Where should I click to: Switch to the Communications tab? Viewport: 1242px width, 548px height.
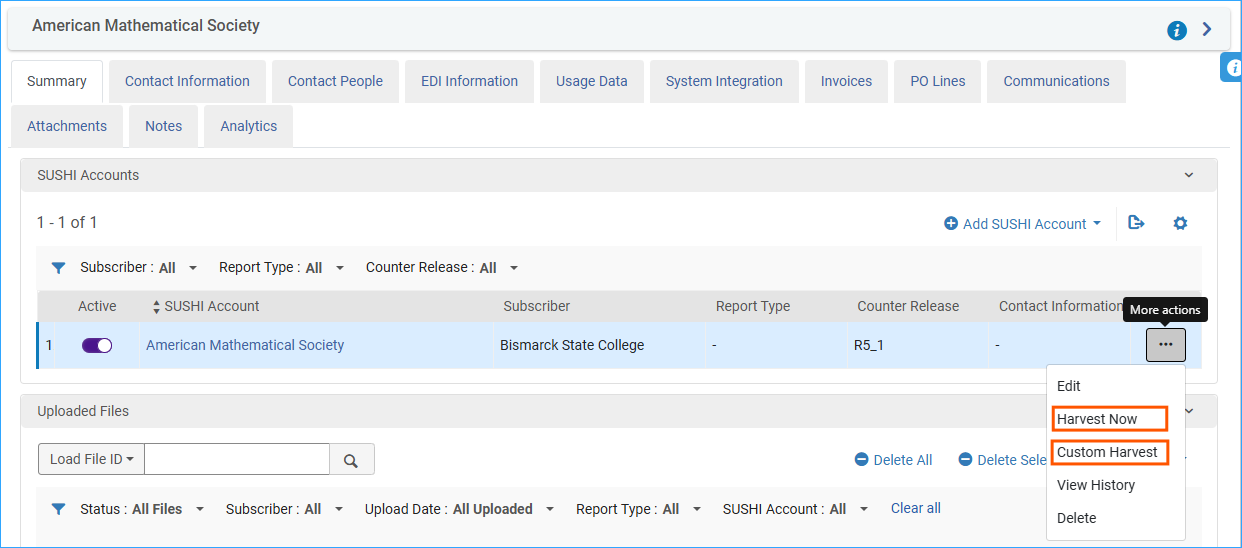tap(1056, 81)
